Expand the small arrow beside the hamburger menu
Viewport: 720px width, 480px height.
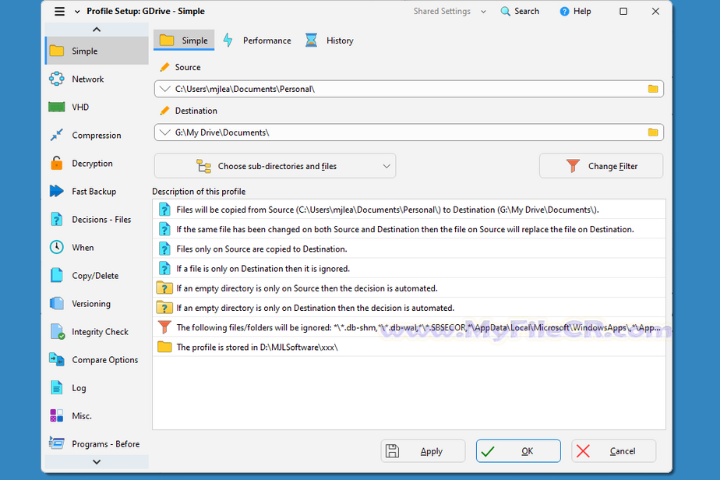[77, 11]
